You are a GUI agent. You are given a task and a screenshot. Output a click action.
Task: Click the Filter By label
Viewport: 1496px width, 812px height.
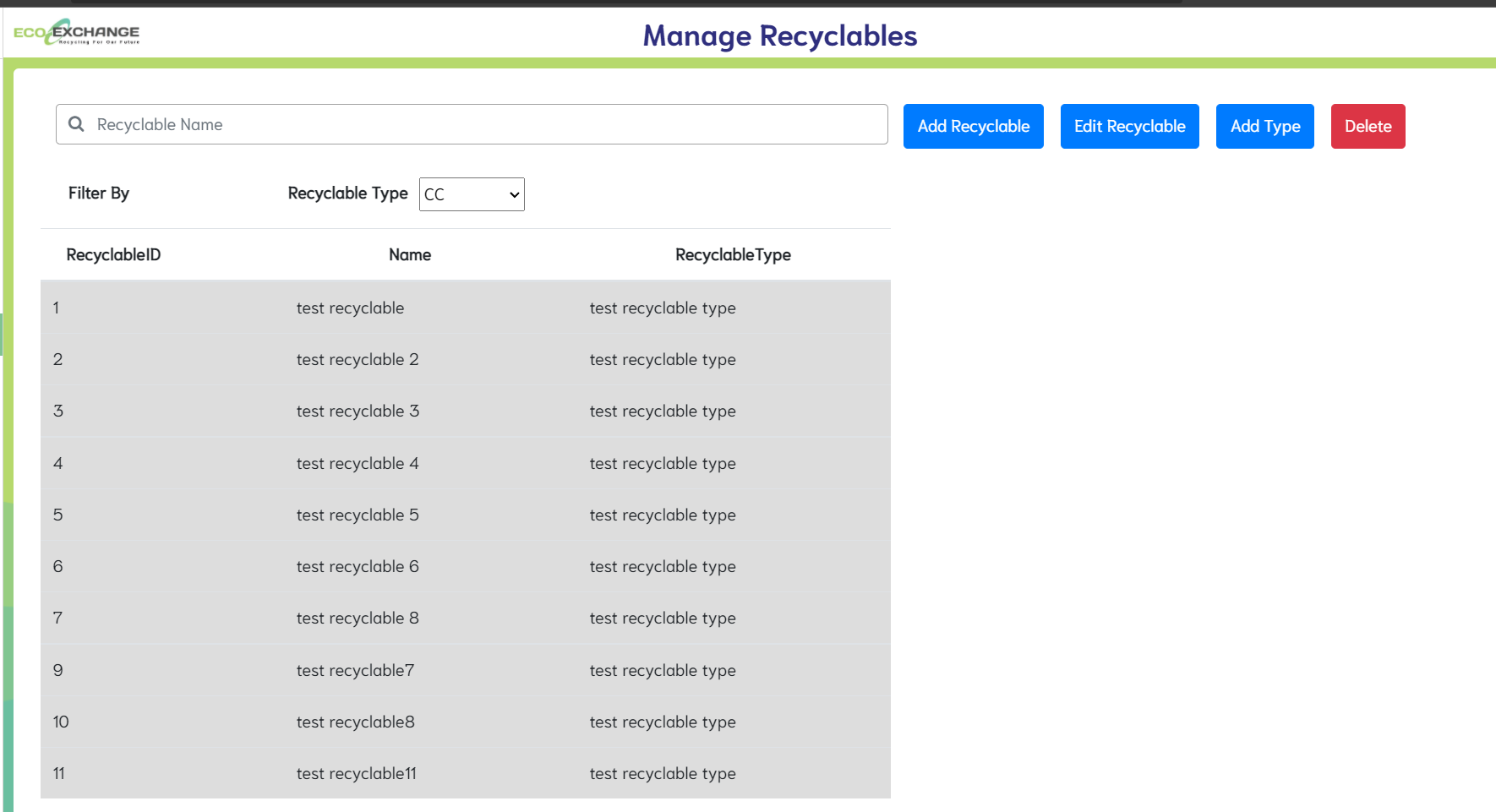(x=99, y=193)
